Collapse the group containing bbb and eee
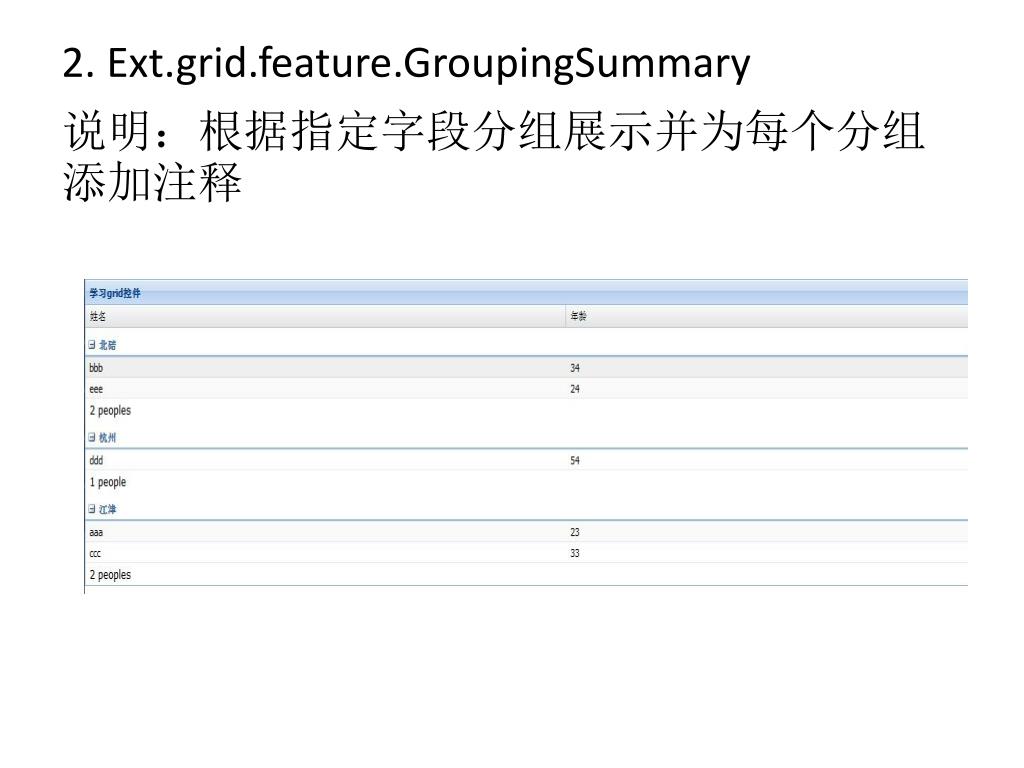 (92, 345)
